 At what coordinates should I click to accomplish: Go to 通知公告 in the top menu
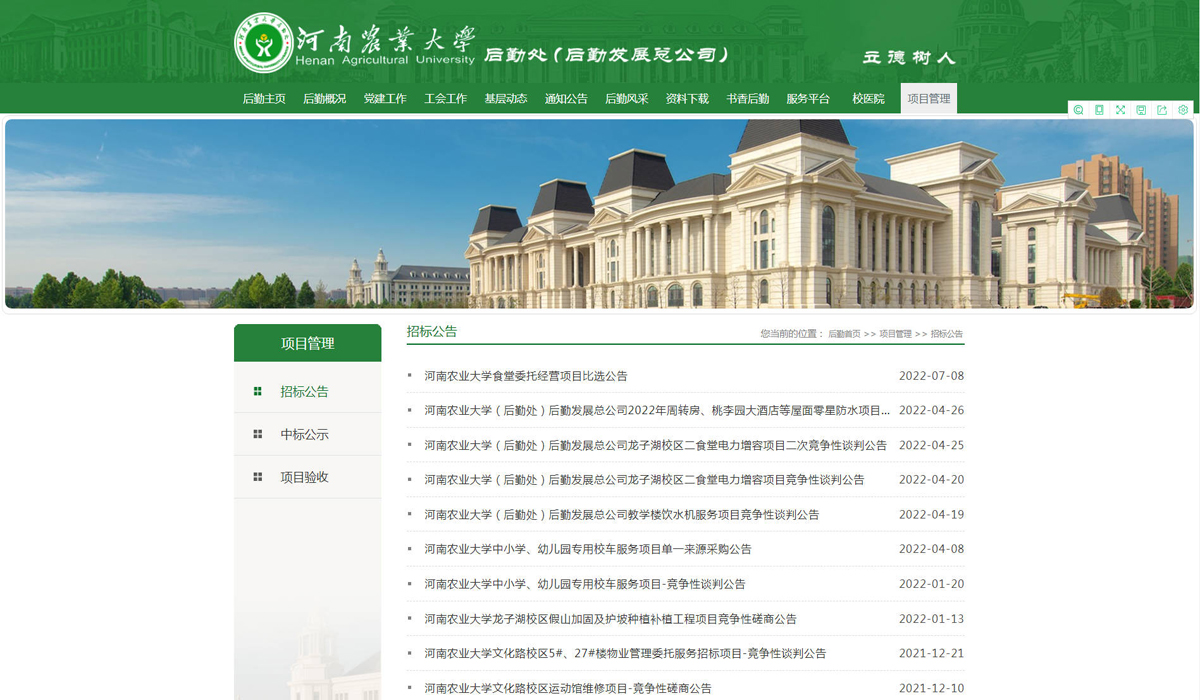[x=566, y=99]
